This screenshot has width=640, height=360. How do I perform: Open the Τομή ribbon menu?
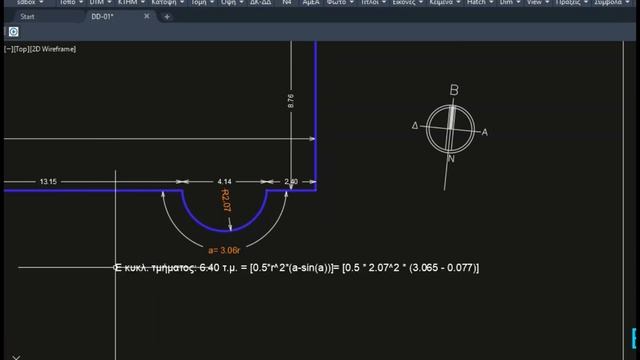coord(202,2)
